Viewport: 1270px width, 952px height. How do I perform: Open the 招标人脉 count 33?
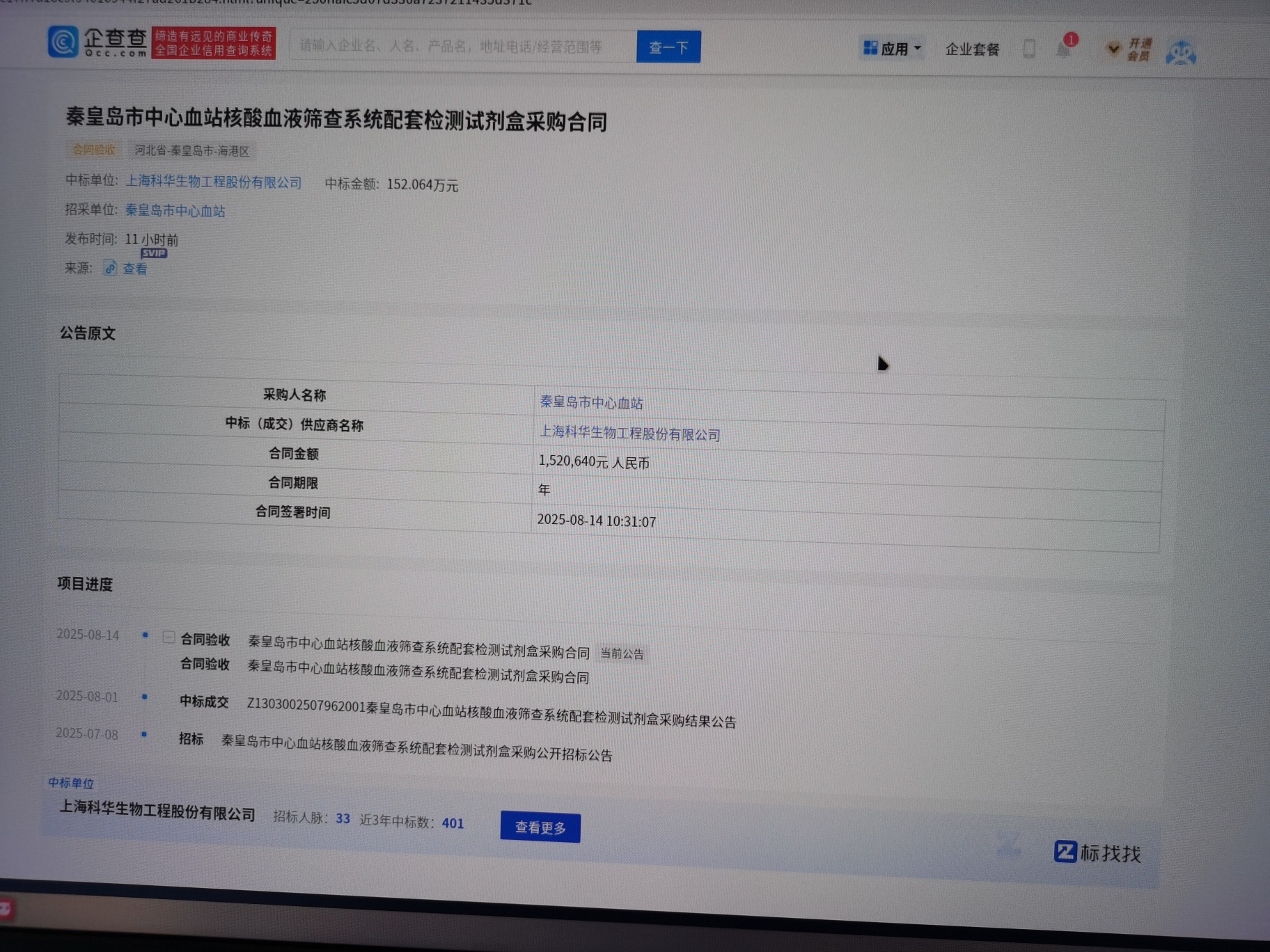[x=343, y=818]
